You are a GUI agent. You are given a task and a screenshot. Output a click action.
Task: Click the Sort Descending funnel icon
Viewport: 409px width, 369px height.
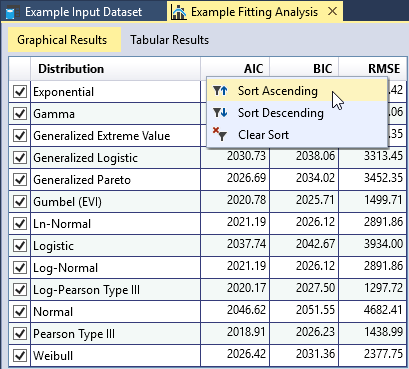pyautogui.click(x=220, y=113)
